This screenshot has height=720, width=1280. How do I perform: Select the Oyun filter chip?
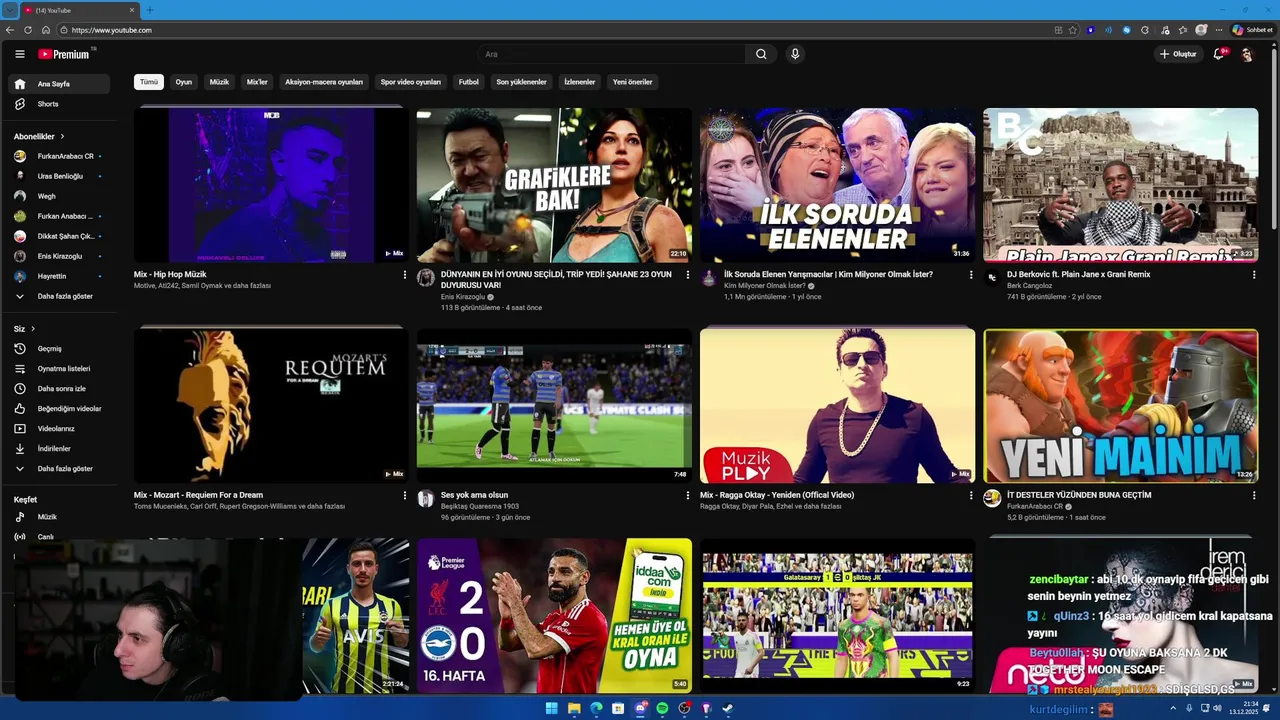pyautogui.click(x=184, y=82)
